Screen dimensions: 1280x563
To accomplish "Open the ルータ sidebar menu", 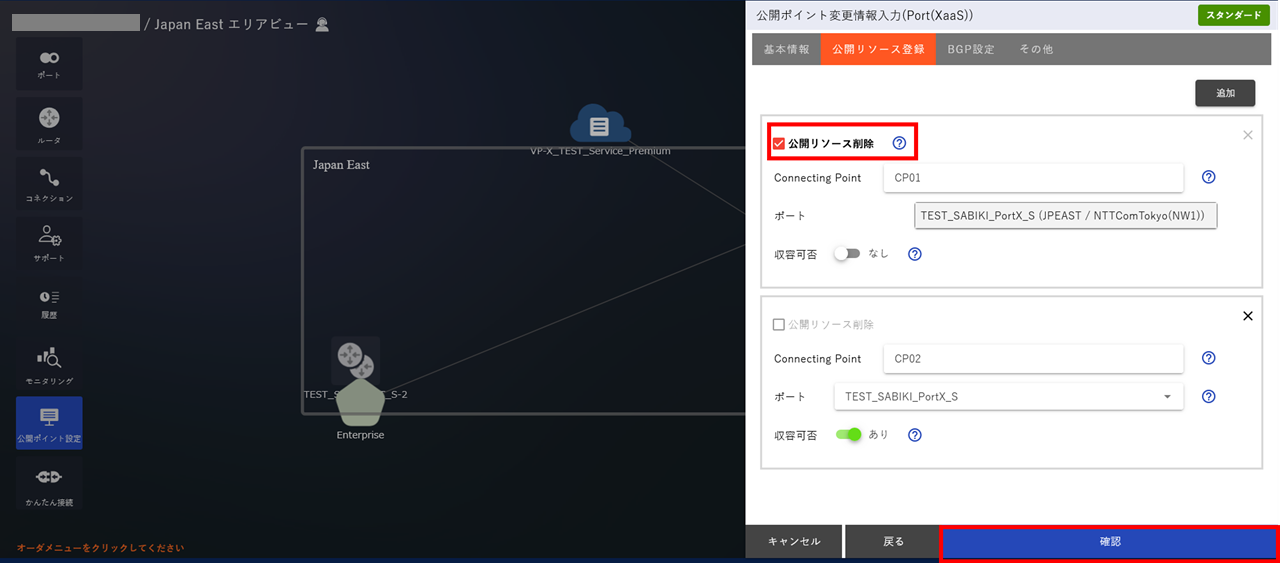I will (49, 124).
